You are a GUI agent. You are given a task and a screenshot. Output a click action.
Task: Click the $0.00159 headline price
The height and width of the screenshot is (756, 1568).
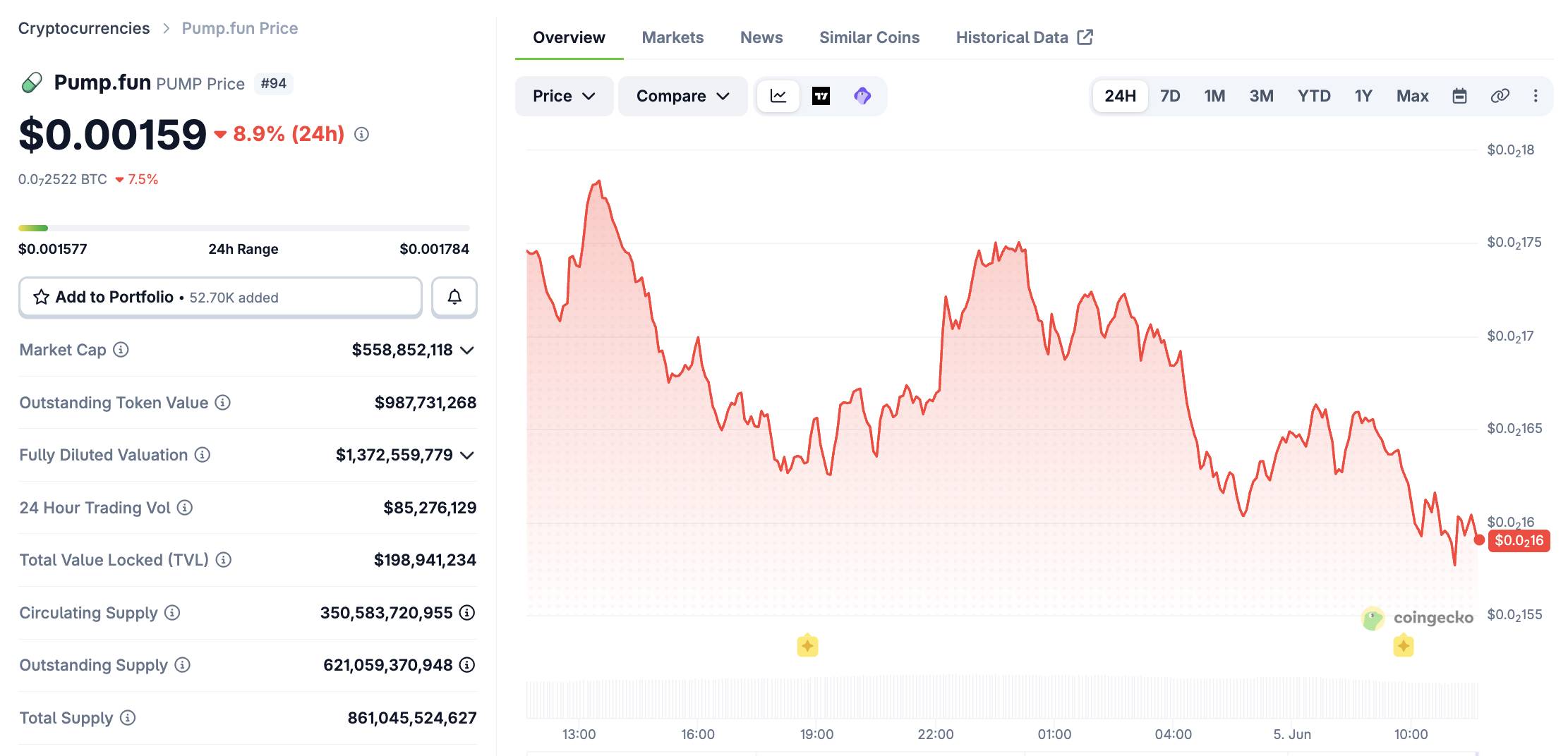112,134
